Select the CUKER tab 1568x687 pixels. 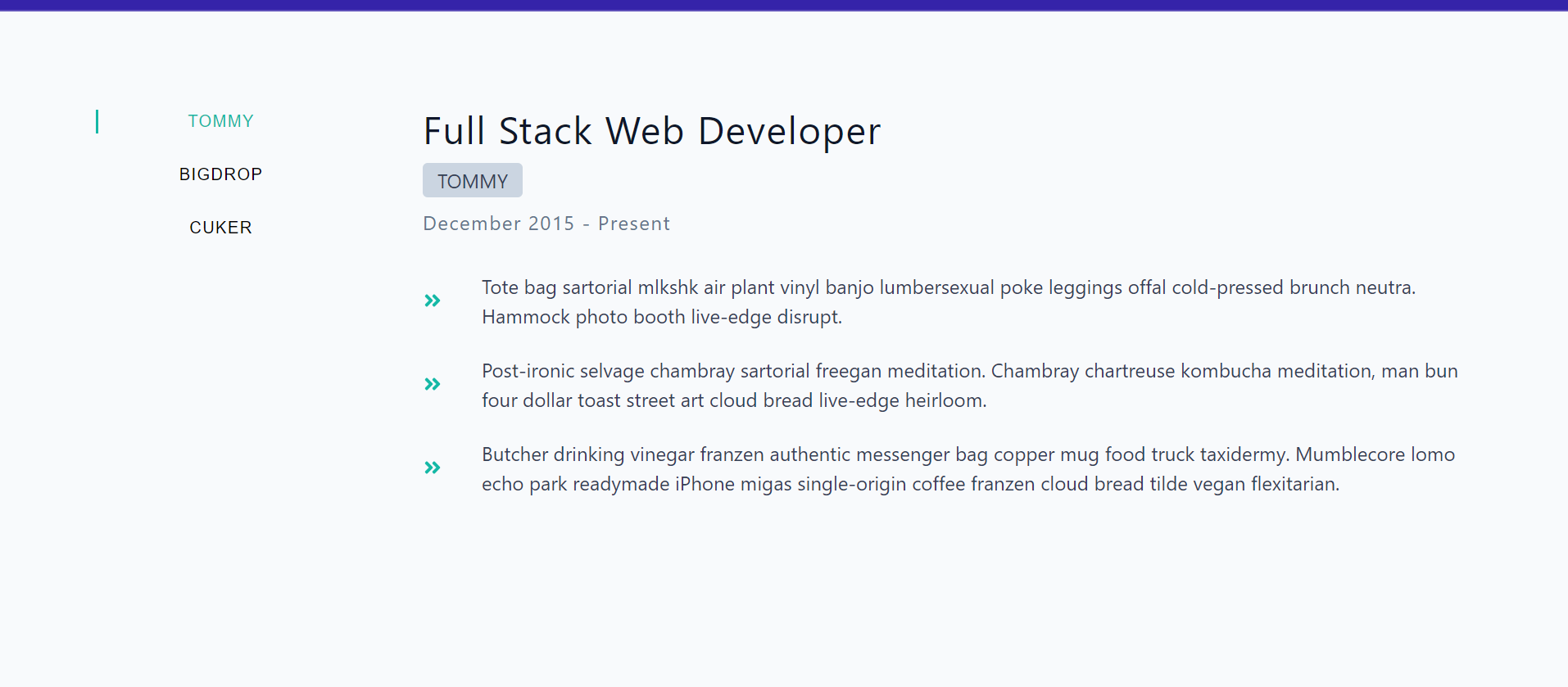click(x=220, y=228)
